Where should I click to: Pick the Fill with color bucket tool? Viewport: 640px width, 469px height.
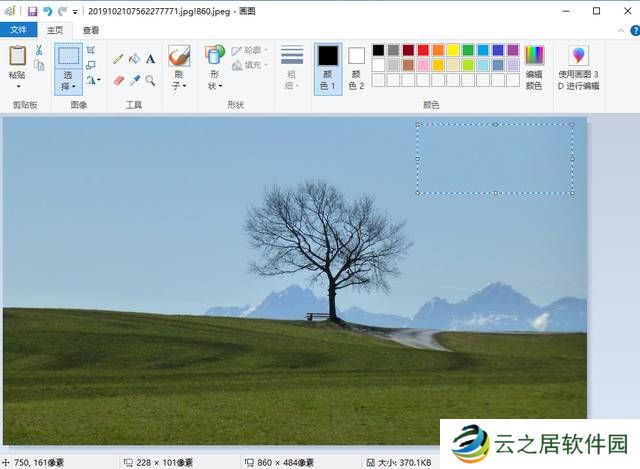tap(134, 59)
